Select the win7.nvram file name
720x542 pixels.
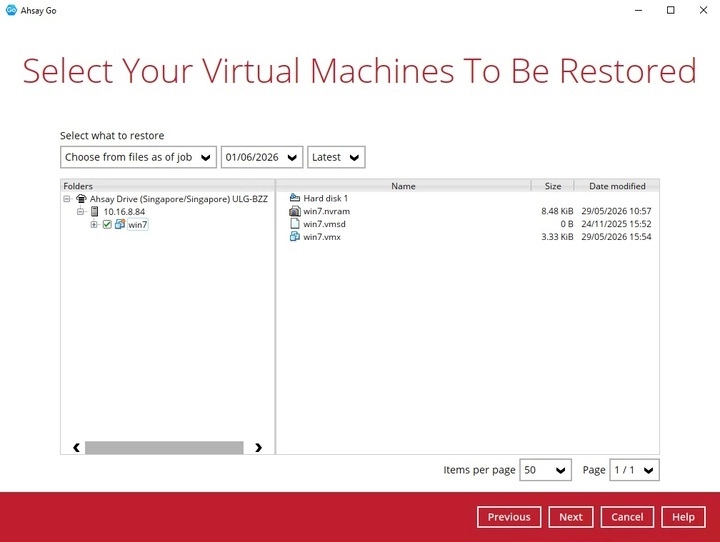(x=326, y=211)
